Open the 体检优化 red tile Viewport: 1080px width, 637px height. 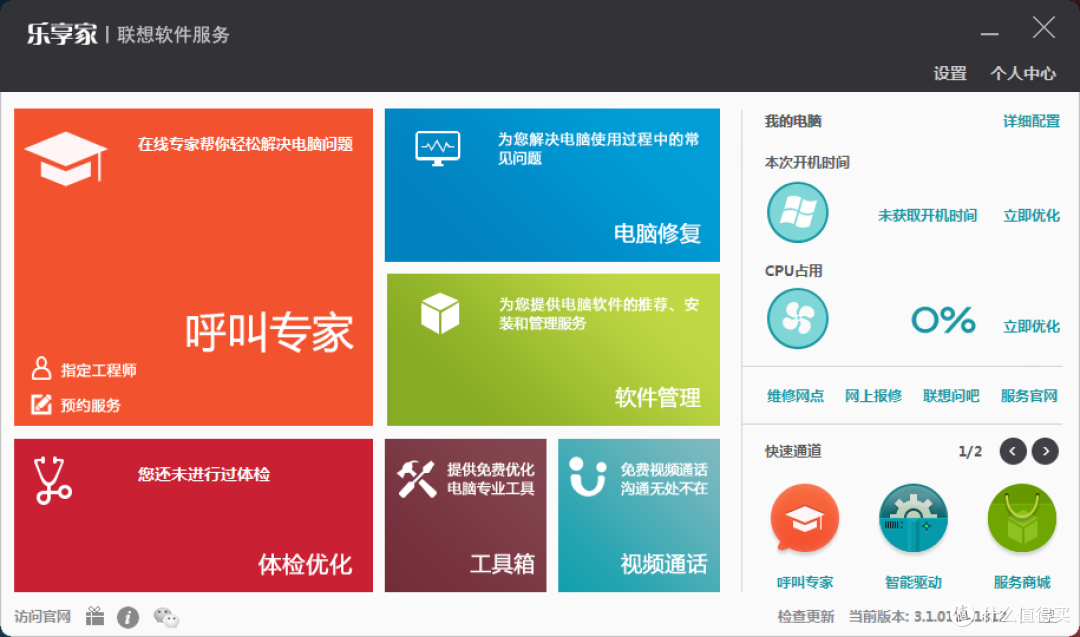(x=193, y=515)
